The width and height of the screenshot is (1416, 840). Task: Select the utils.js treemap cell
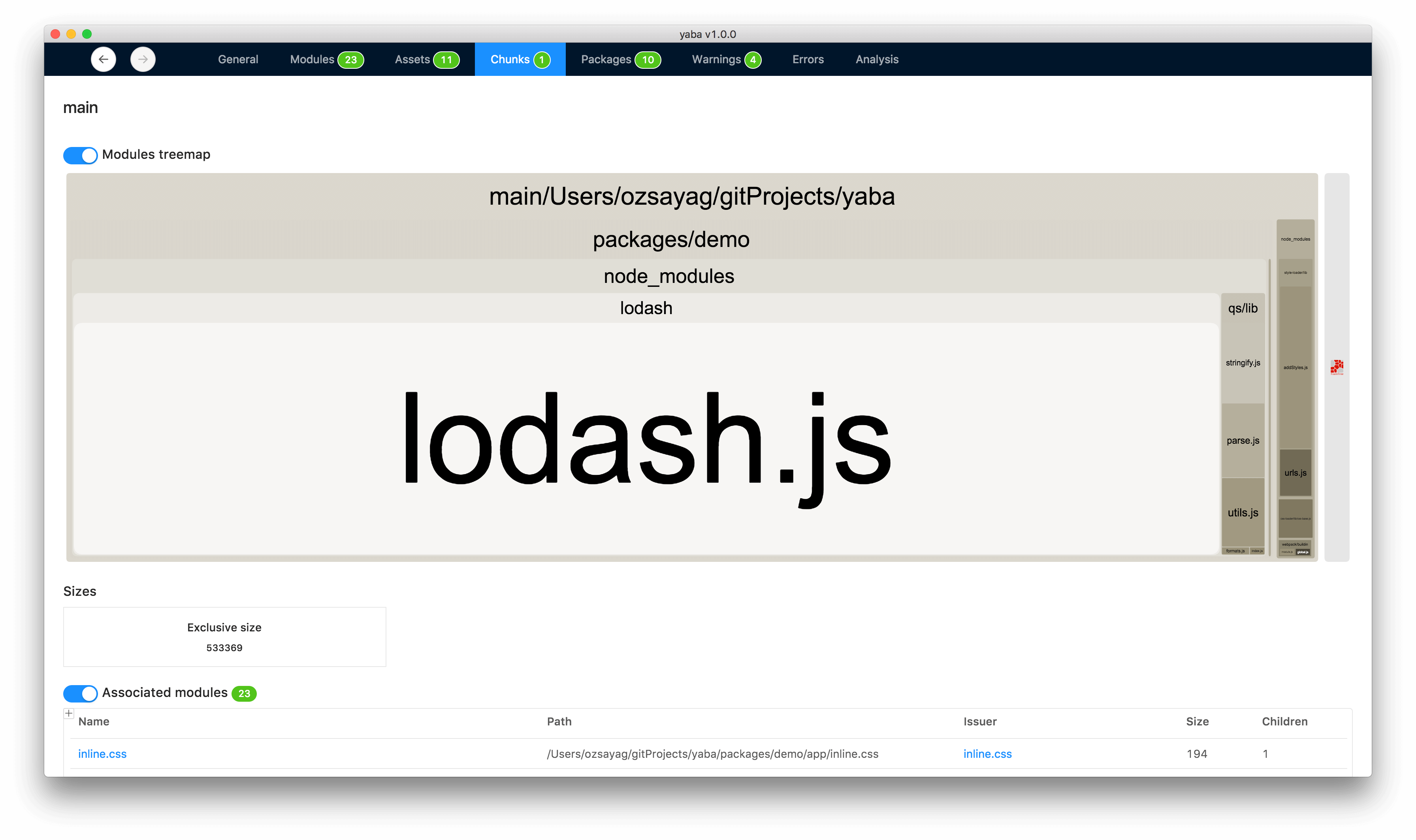(x=1243, y=513)
